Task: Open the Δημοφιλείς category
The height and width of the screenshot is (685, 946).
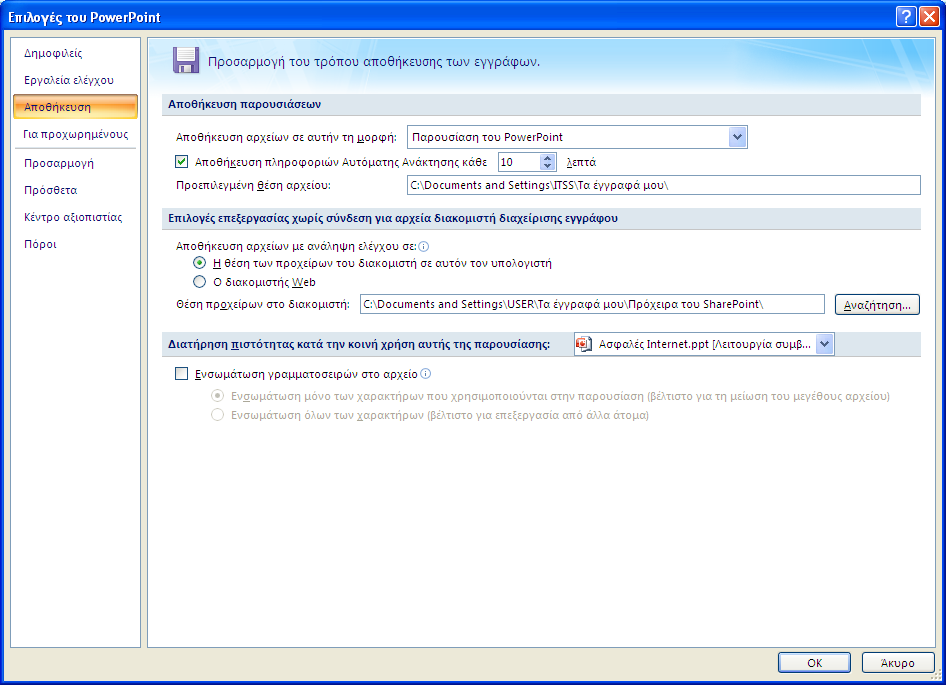Action: [x=53, y=53]
